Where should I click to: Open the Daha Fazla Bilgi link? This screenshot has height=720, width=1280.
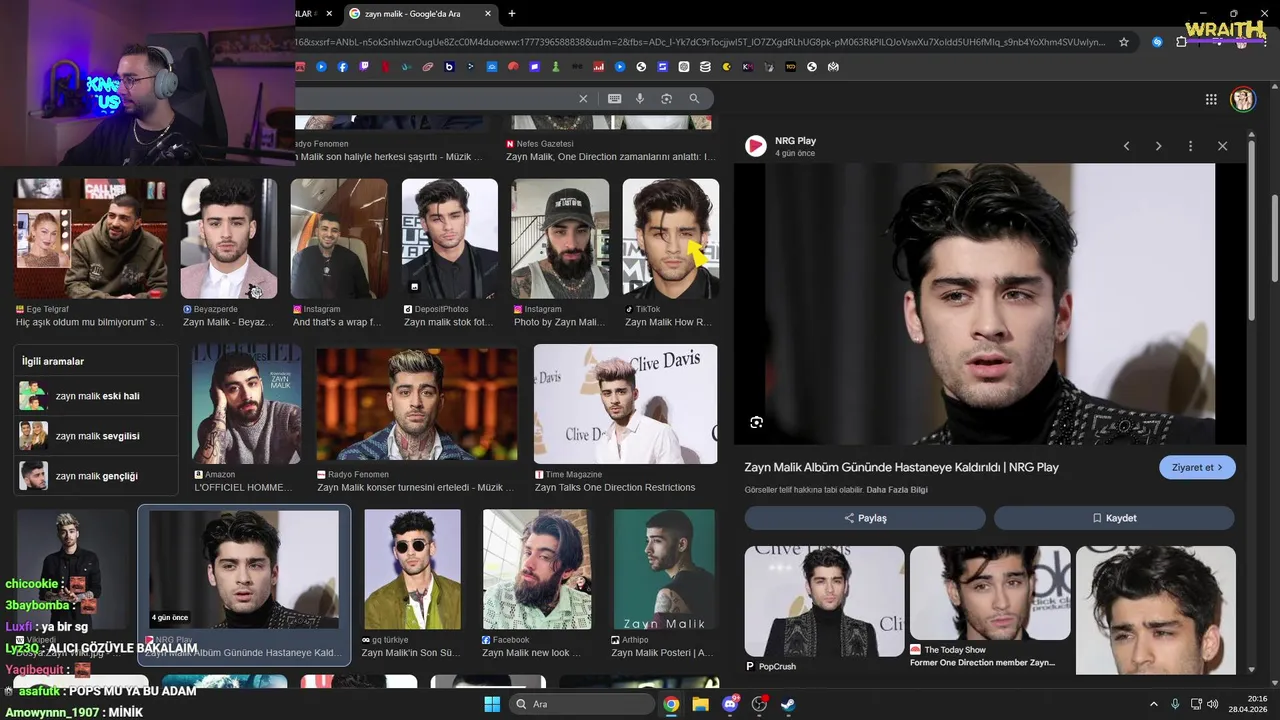click(897, 490)
